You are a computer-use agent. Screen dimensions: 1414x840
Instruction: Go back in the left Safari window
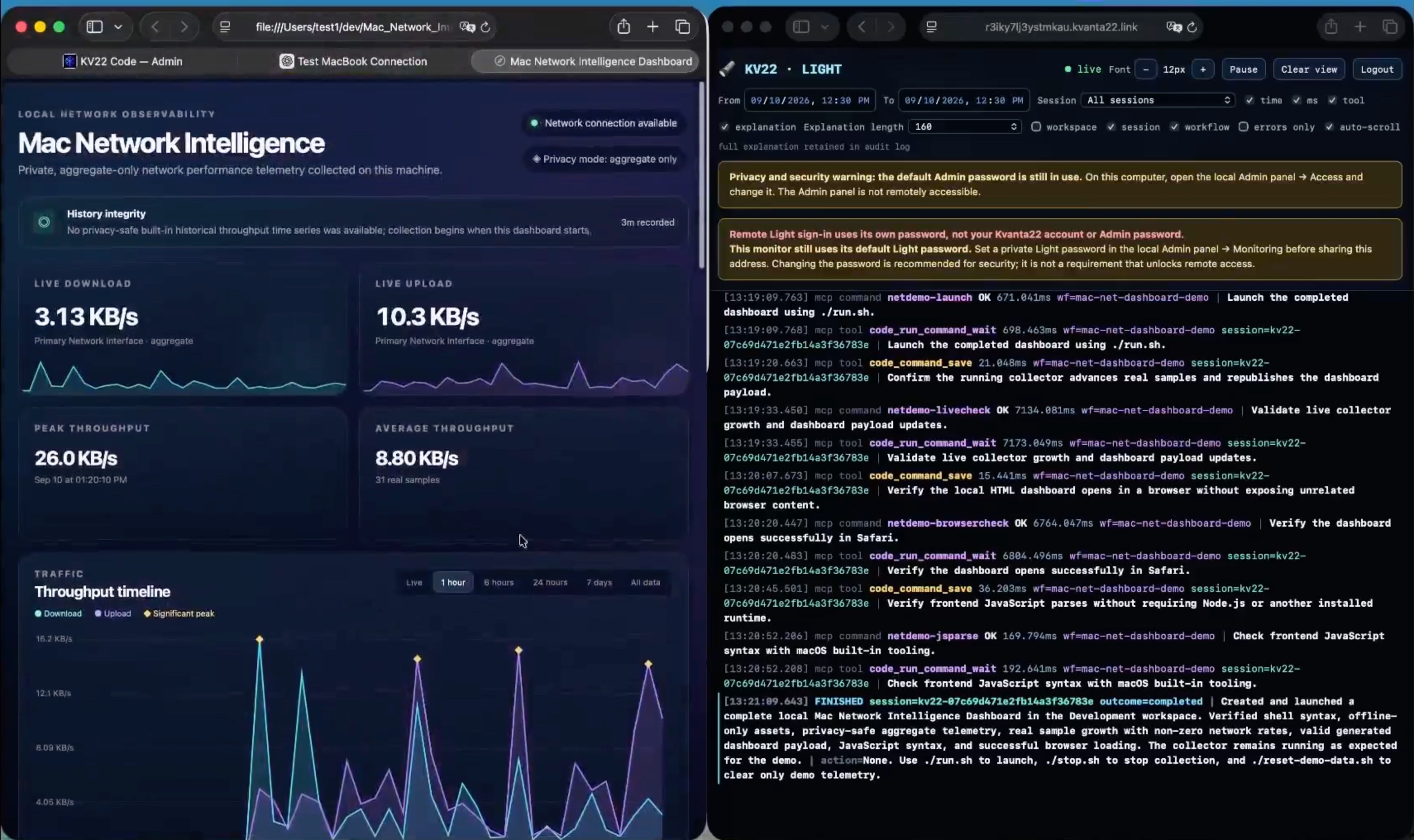(x=155, y=26)
